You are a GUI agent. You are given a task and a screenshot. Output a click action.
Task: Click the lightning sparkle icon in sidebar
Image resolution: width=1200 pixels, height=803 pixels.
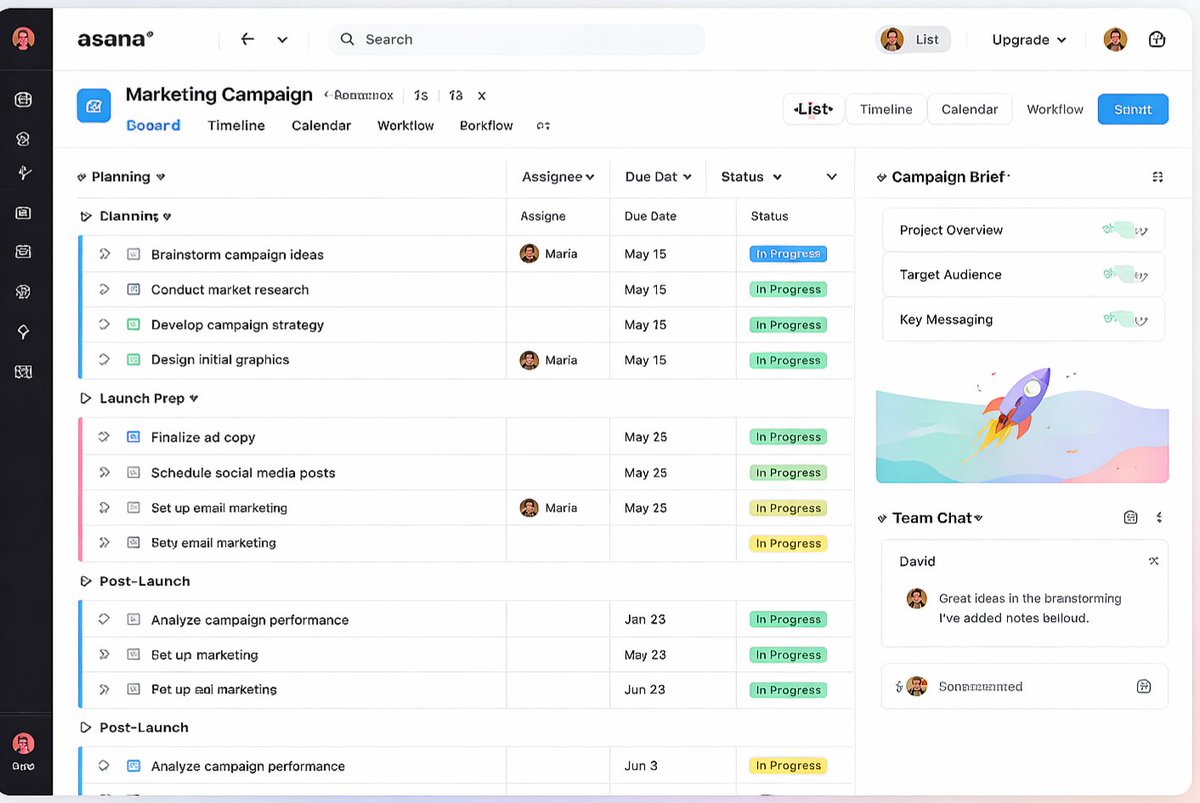click(24, 173)
